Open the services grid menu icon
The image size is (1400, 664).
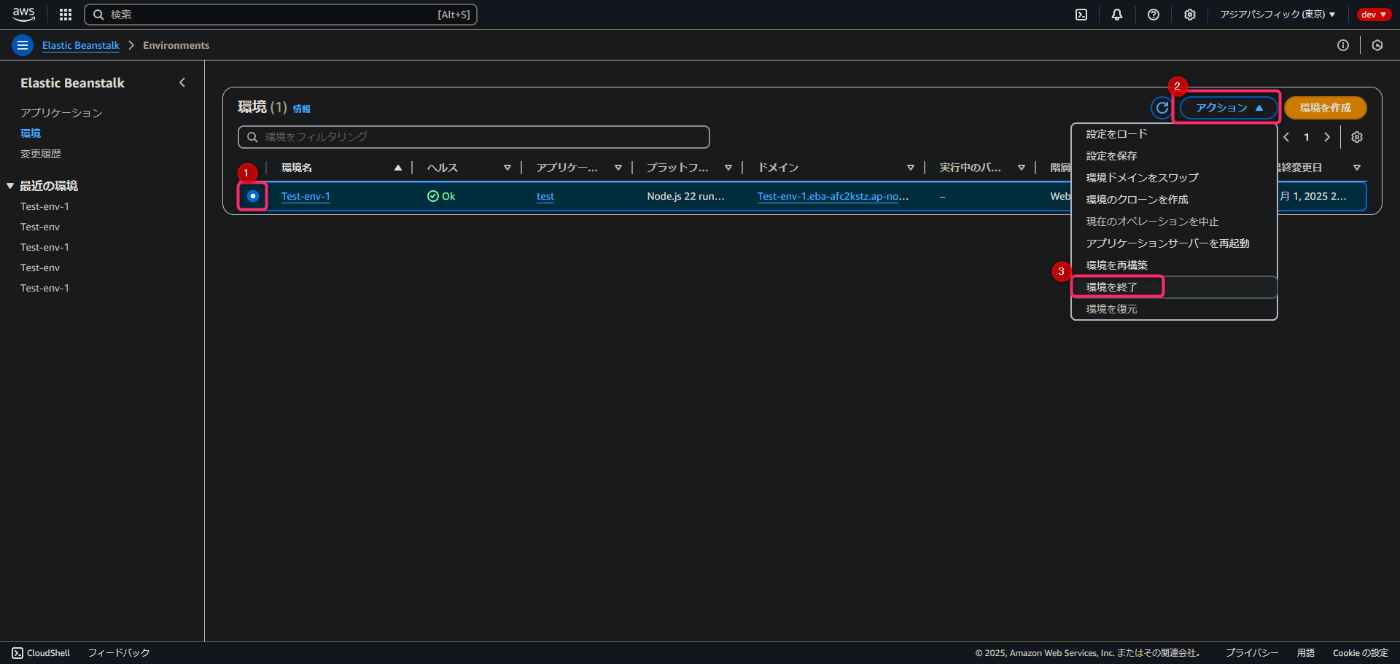coord(66,15)
